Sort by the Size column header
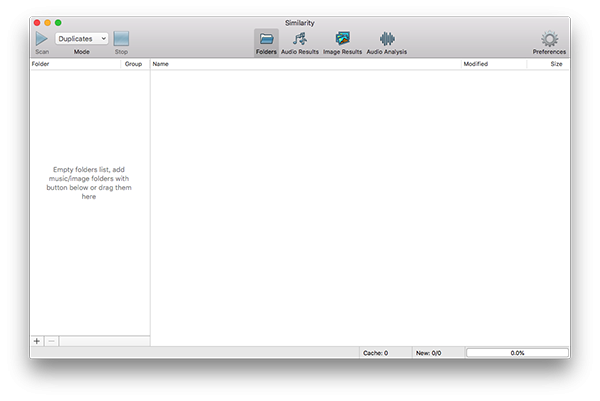 pyautogui.click(x=548, y=64)
